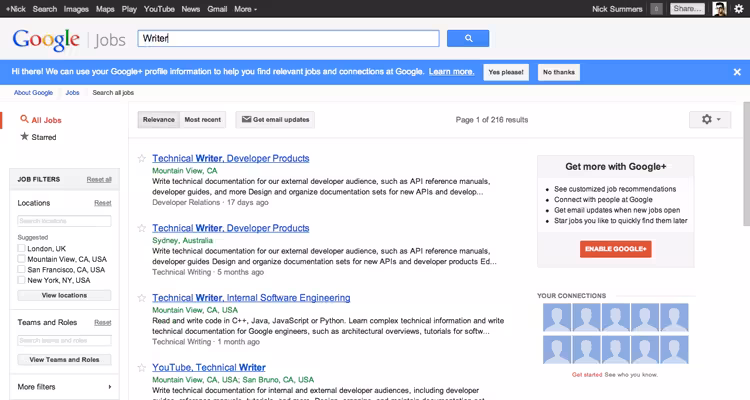Click Get started under Your Connections
Screen dimensions: 750x400
[587, 375]
